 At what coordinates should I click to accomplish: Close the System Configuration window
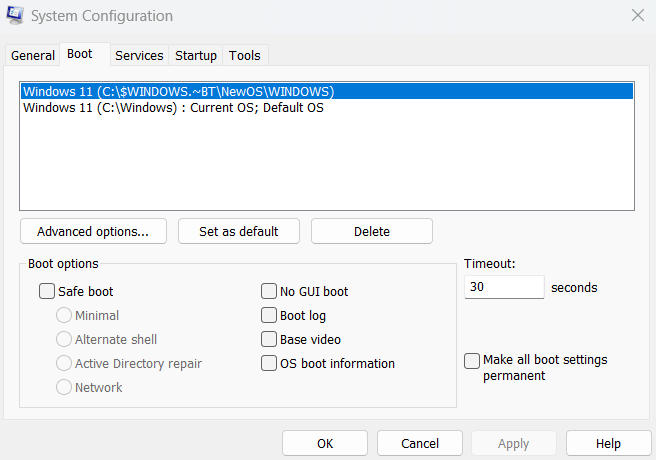(x=638, y=15)
